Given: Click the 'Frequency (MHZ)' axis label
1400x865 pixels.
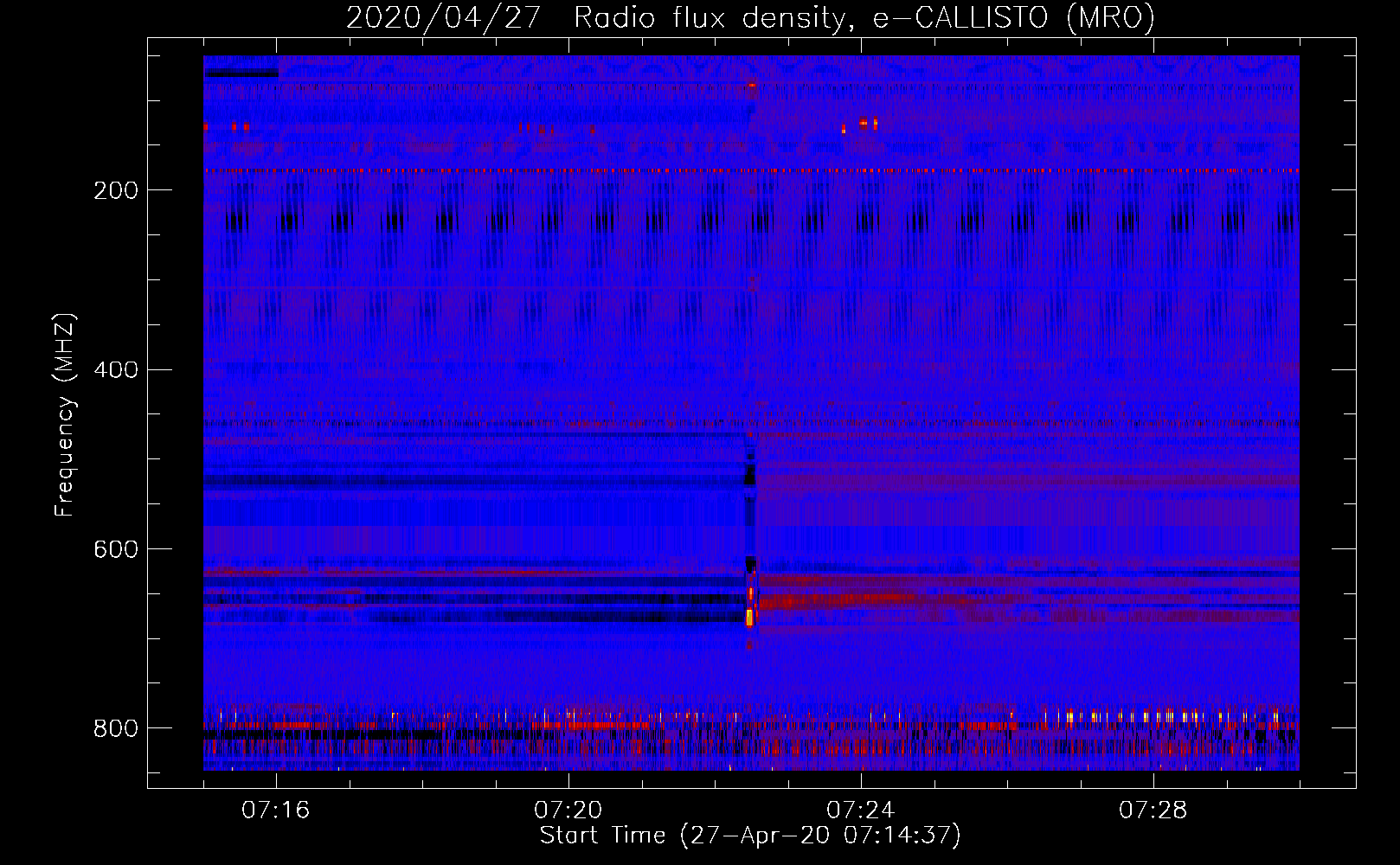Looking at the screenshot, I should pos(65,414).
